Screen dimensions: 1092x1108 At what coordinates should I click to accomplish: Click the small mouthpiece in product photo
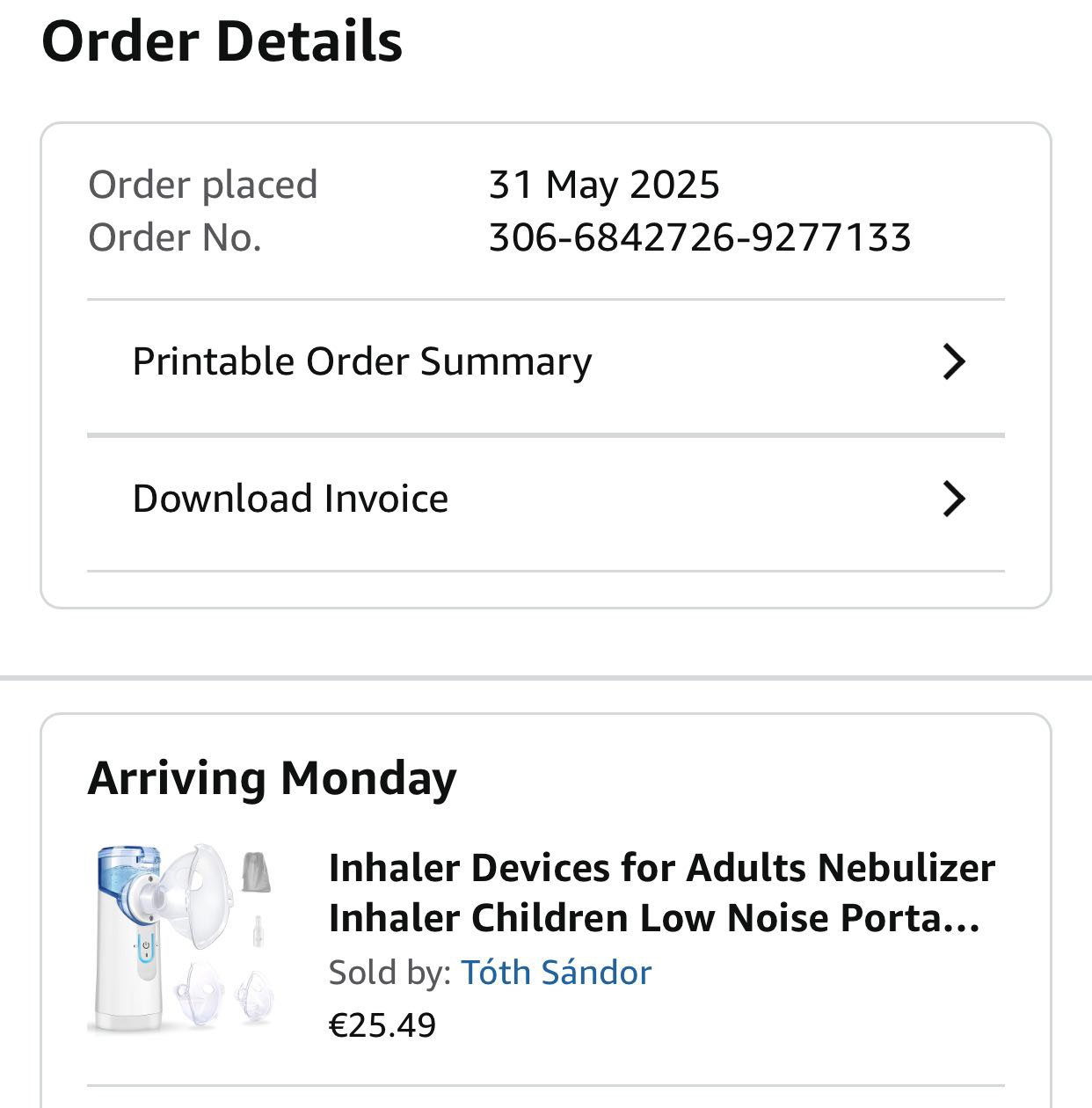coord(258,932)
